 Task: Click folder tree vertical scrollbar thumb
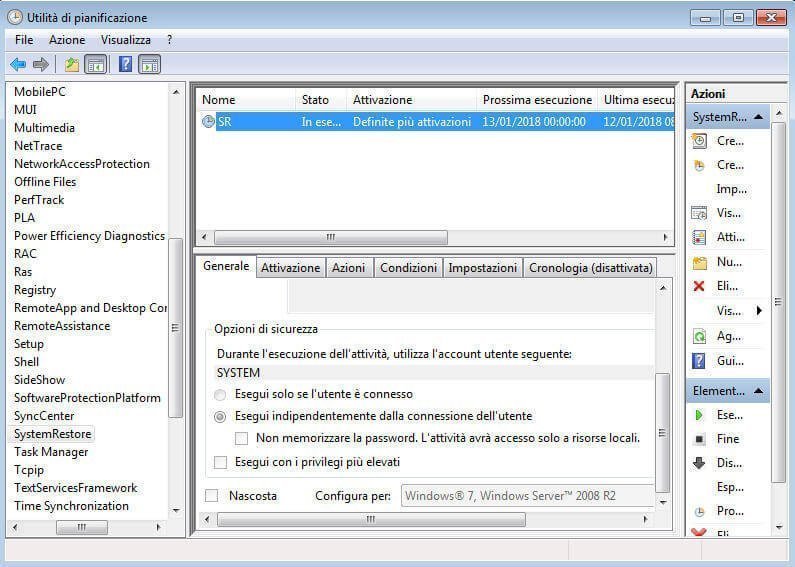tap(175, 328)
